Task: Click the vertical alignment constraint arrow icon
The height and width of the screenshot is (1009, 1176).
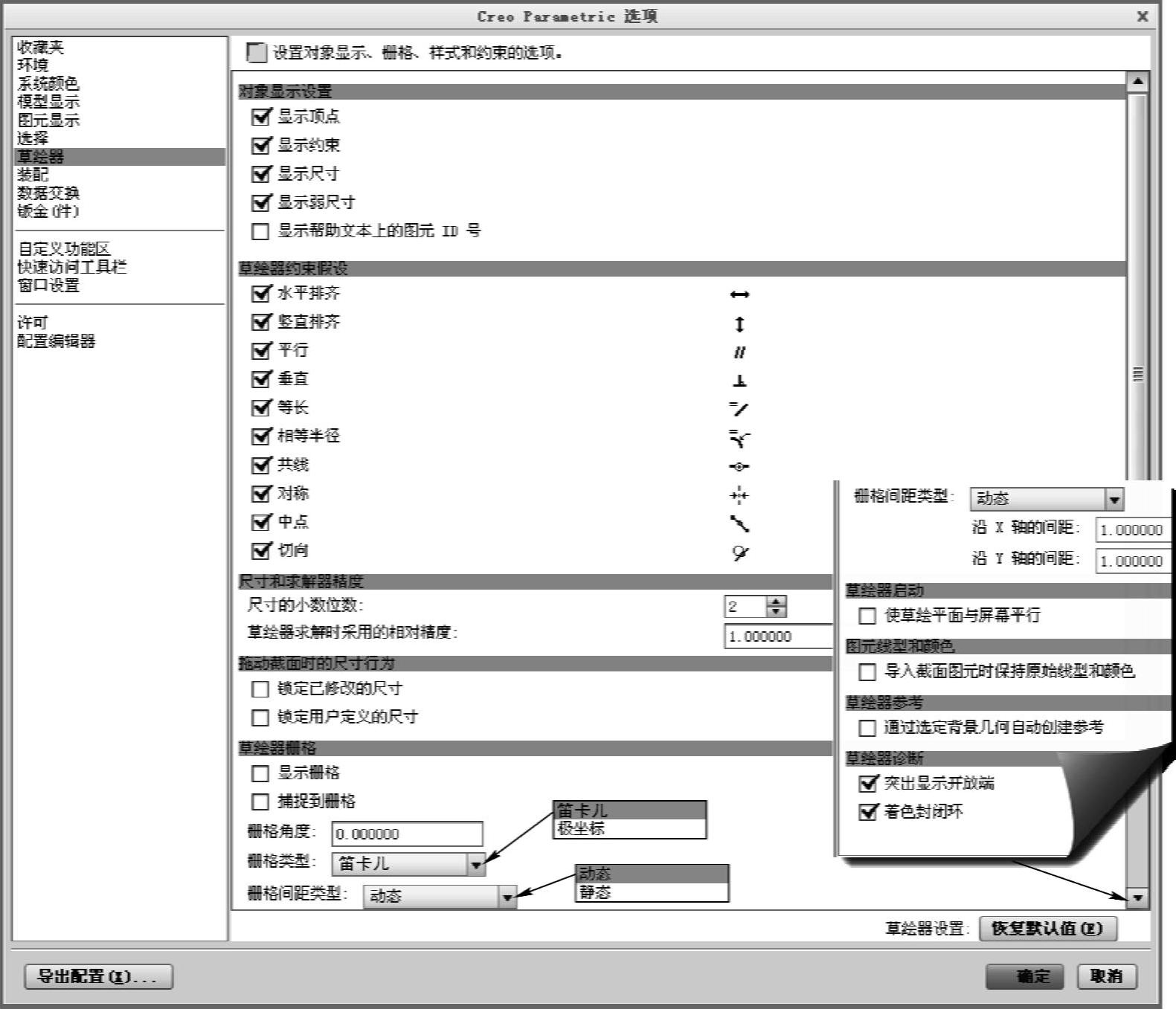Action: pyautogui.click(x=739, y=324)
